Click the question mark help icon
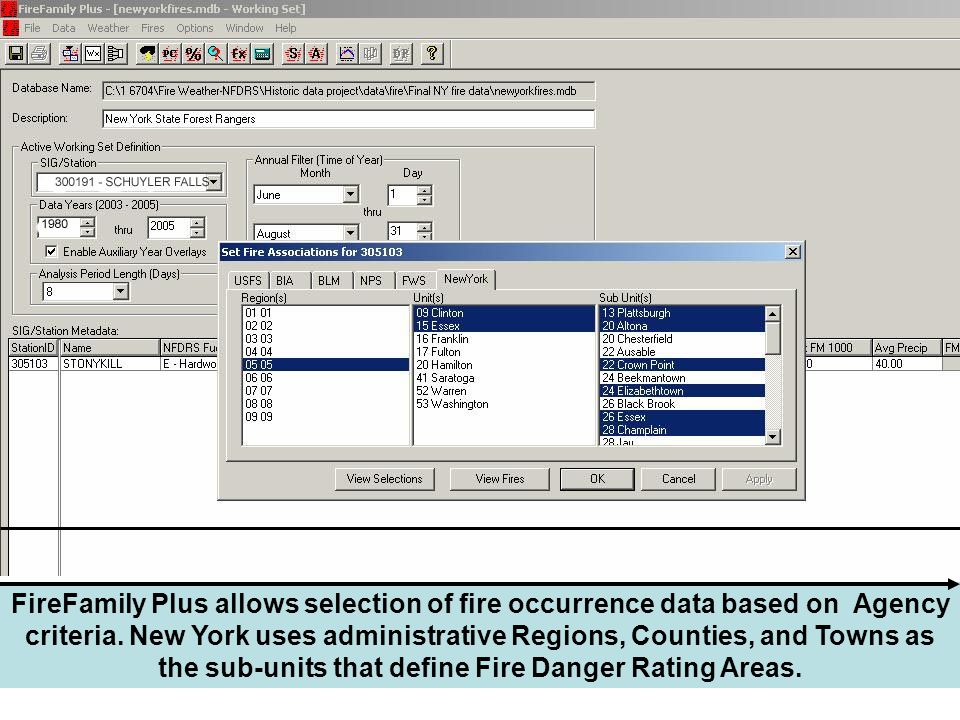This screenshot has width=960, height=720. pos(432,54)
